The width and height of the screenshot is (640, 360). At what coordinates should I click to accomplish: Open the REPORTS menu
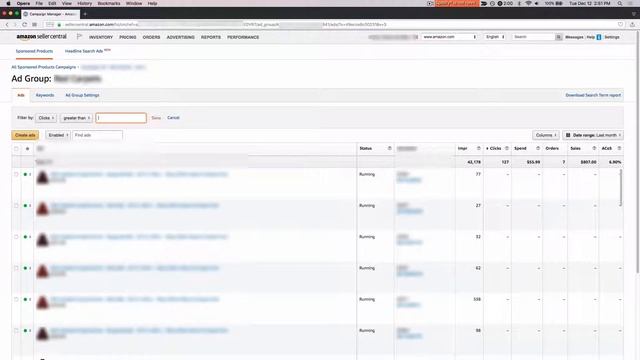click(x=211, y=37)
